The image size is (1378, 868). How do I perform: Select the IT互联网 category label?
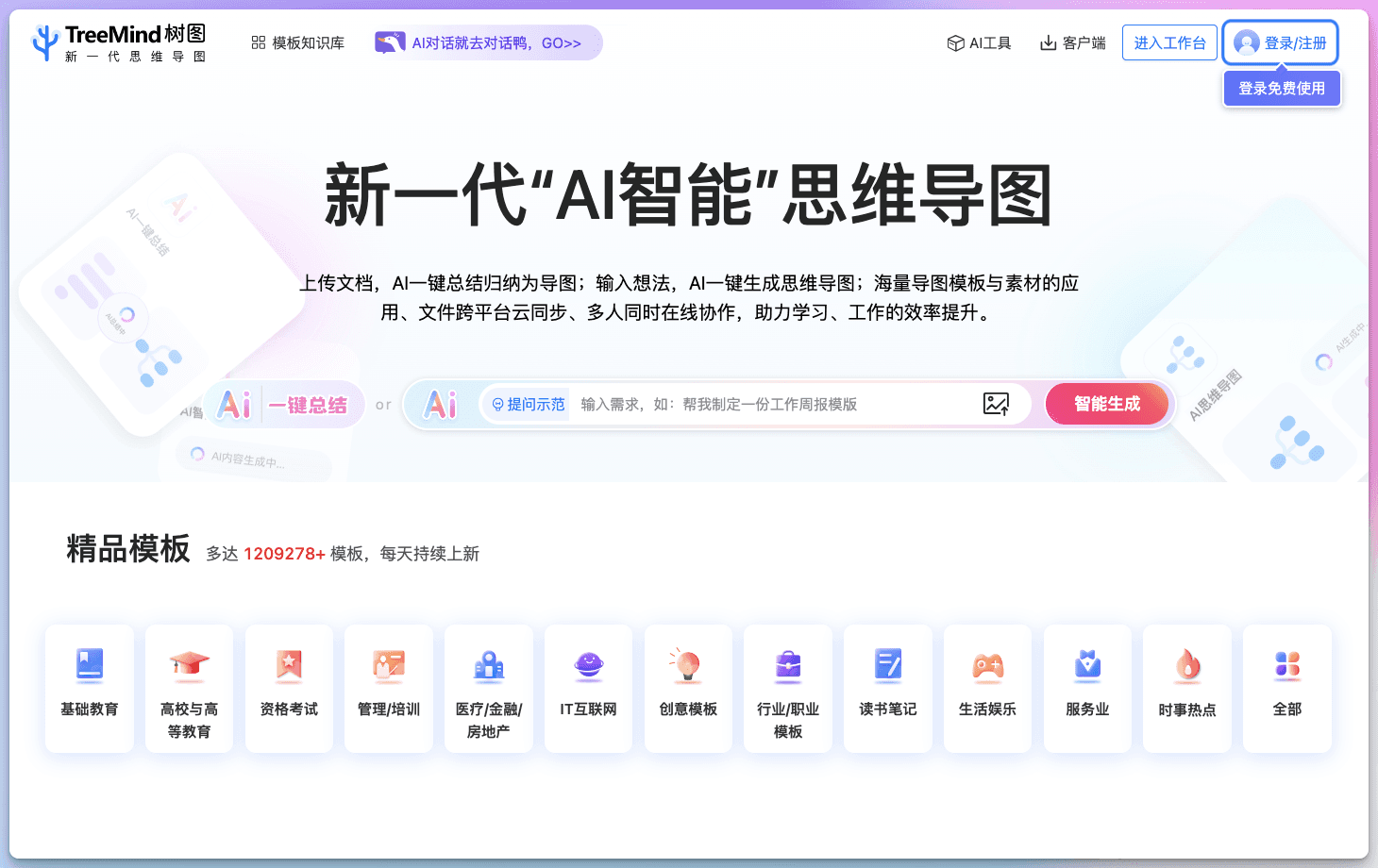click(588, 709)
